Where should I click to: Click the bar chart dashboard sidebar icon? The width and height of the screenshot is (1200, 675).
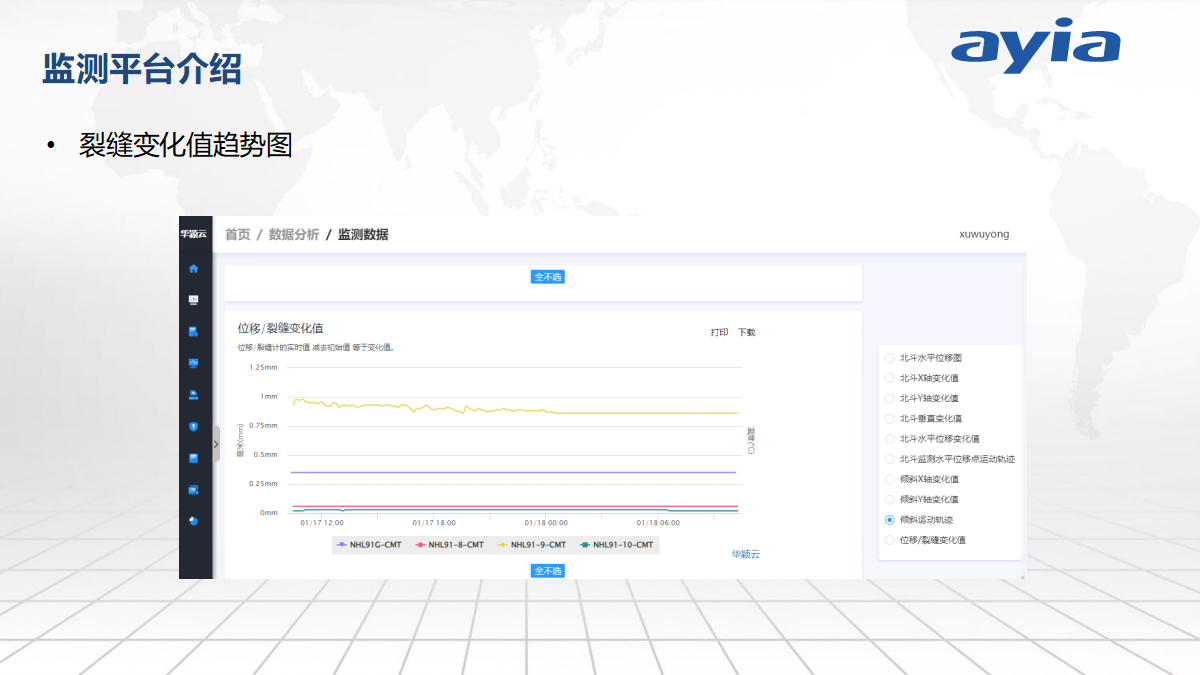click(x=194, y=300)
